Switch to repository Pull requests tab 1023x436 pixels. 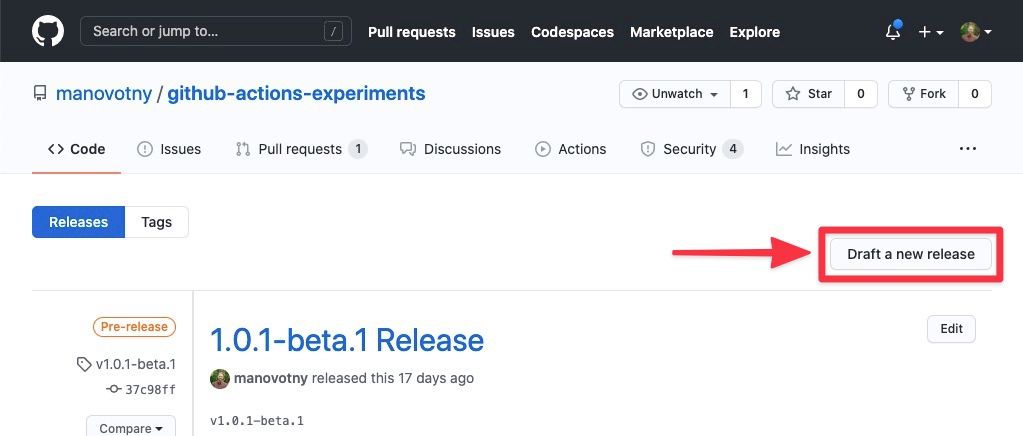point(301,149)
